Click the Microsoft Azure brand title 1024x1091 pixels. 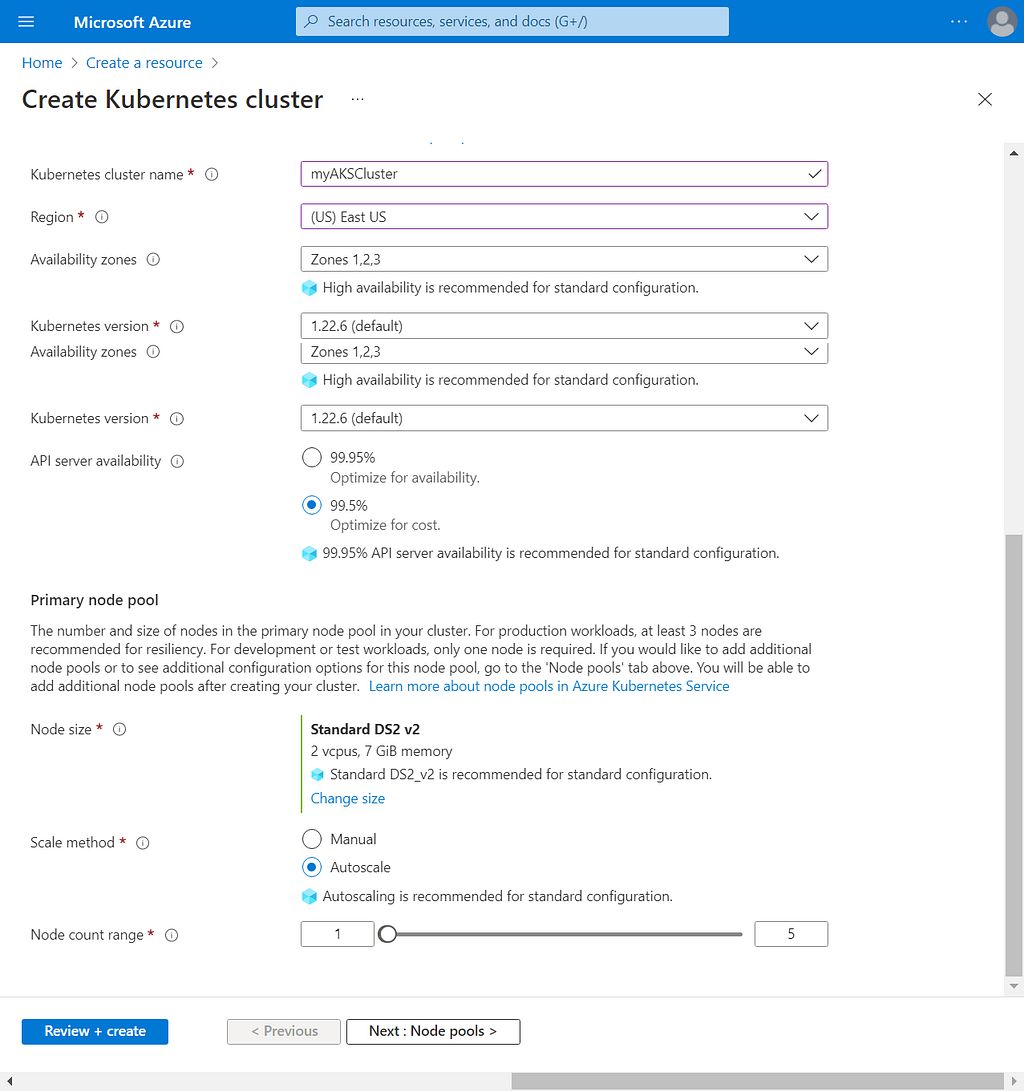132,22
